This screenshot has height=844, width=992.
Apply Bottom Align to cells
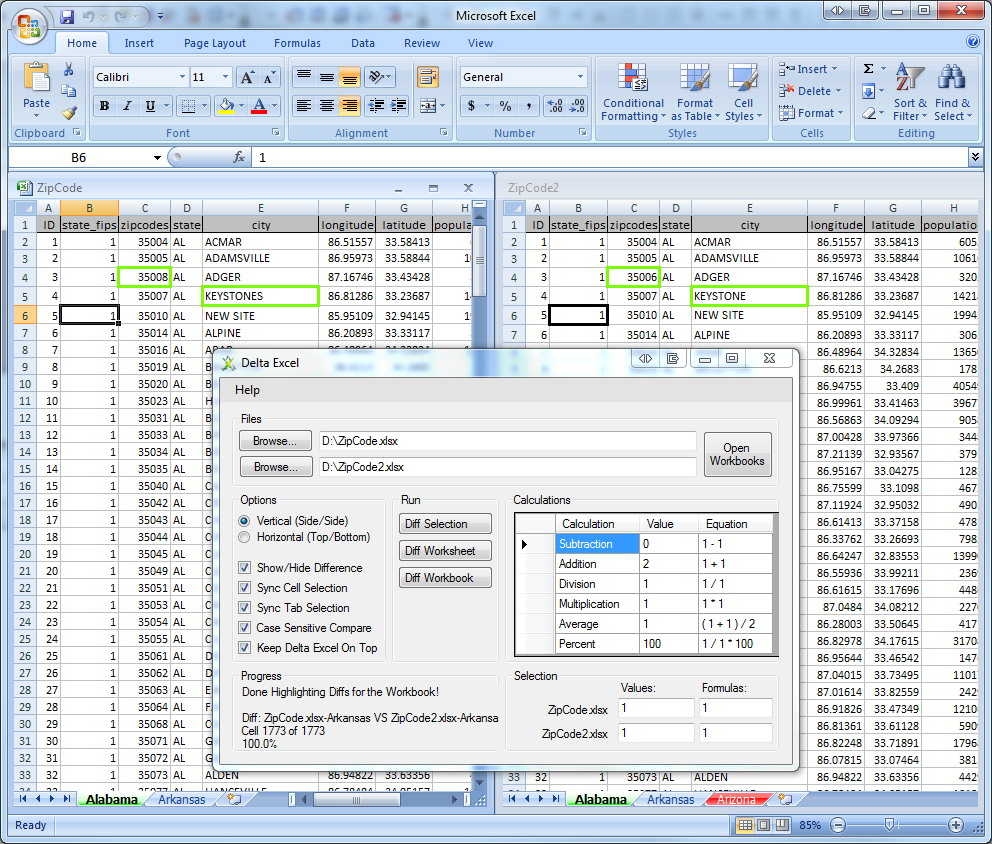(349, 77)
